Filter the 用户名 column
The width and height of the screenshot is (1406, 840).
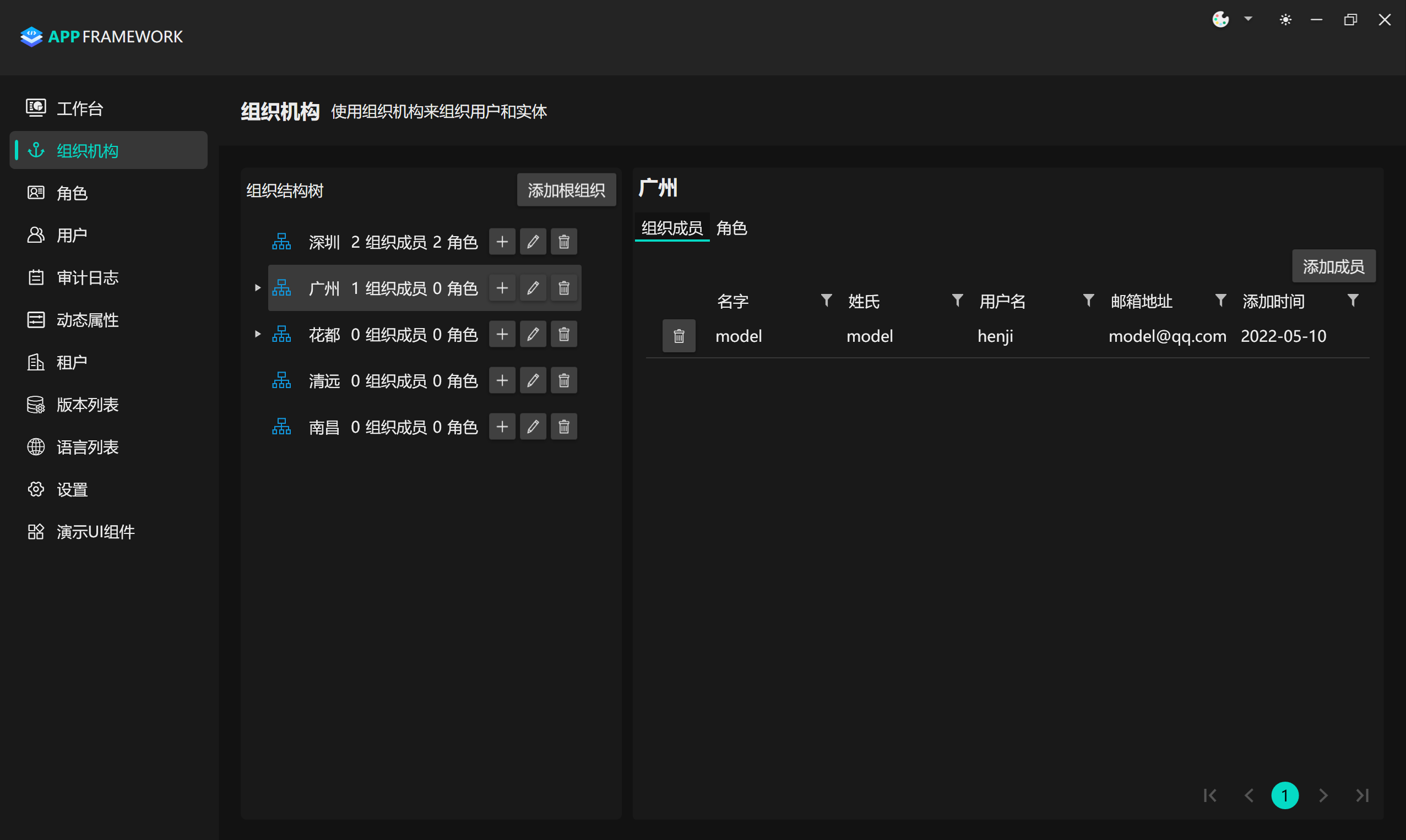1088,301
